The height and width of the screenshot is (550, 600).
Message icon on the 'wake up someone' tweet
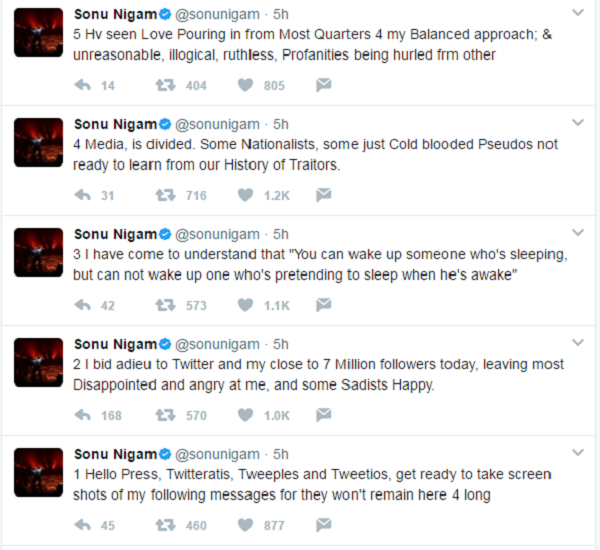[x=323, y=305]
